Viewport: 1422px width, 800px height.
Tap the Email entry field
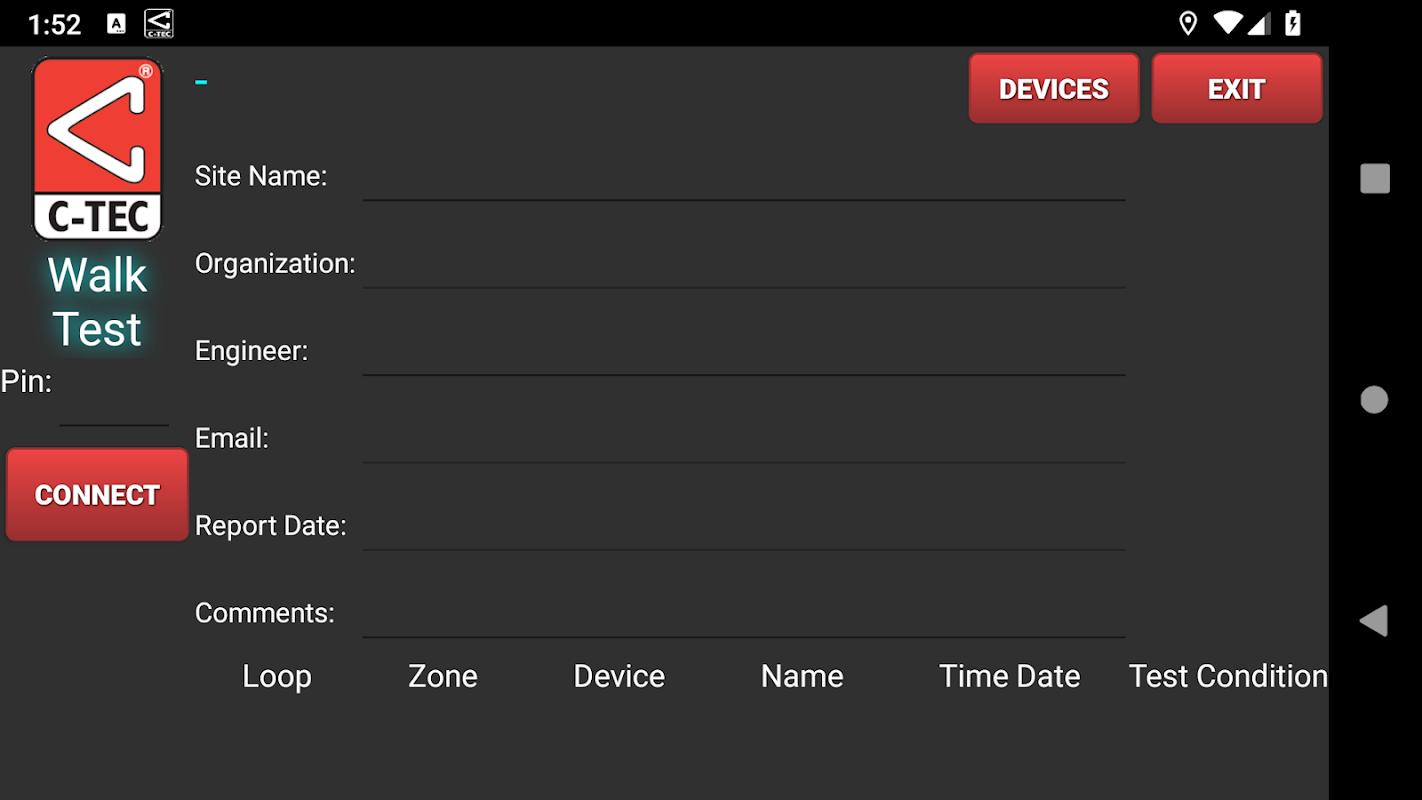point(743,440)
